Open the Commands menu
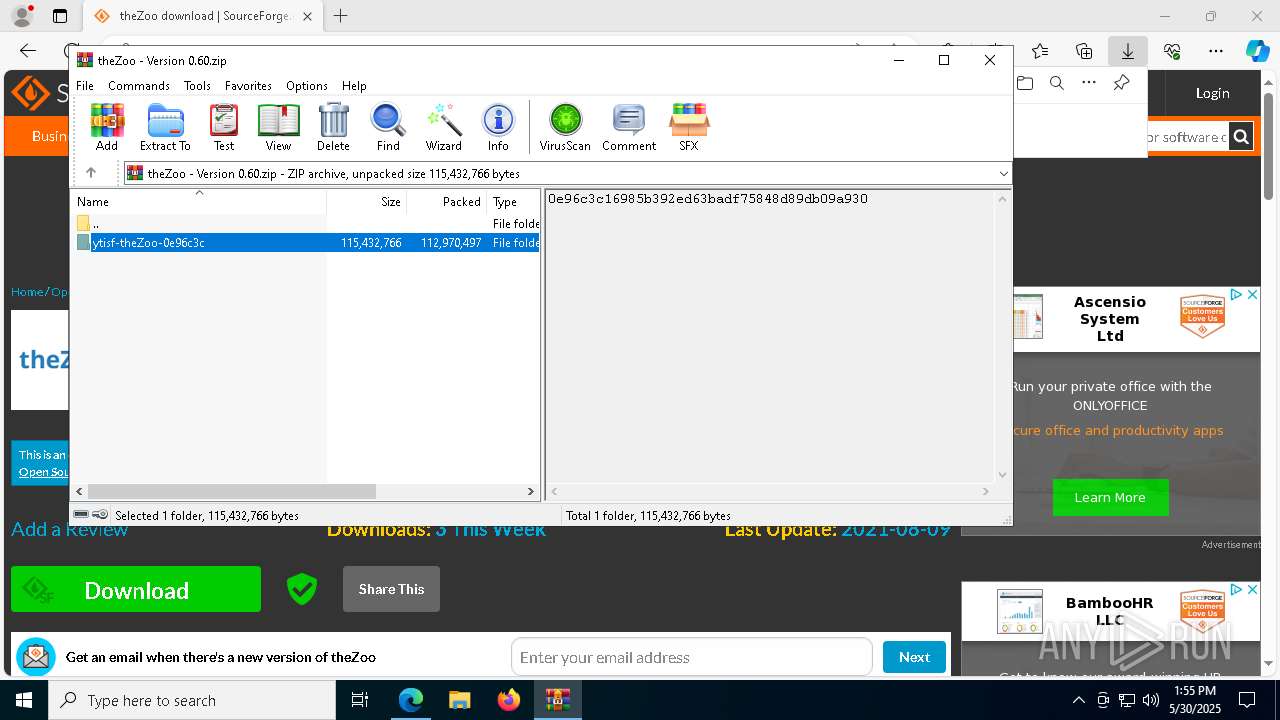The height and width of the screenshot is (720, 1280). tap(139, 86)
